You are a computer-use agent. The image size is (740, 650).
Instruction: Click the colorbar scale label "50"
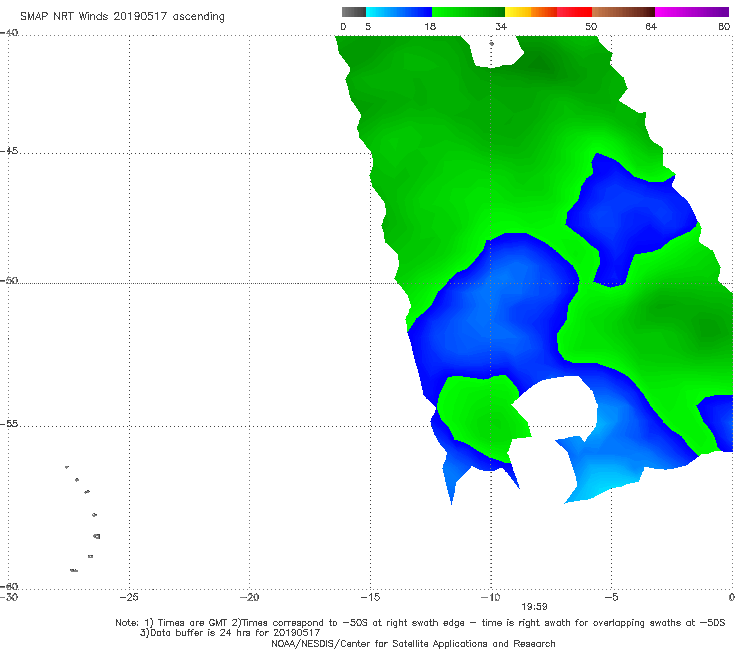(x=591, y=27)
